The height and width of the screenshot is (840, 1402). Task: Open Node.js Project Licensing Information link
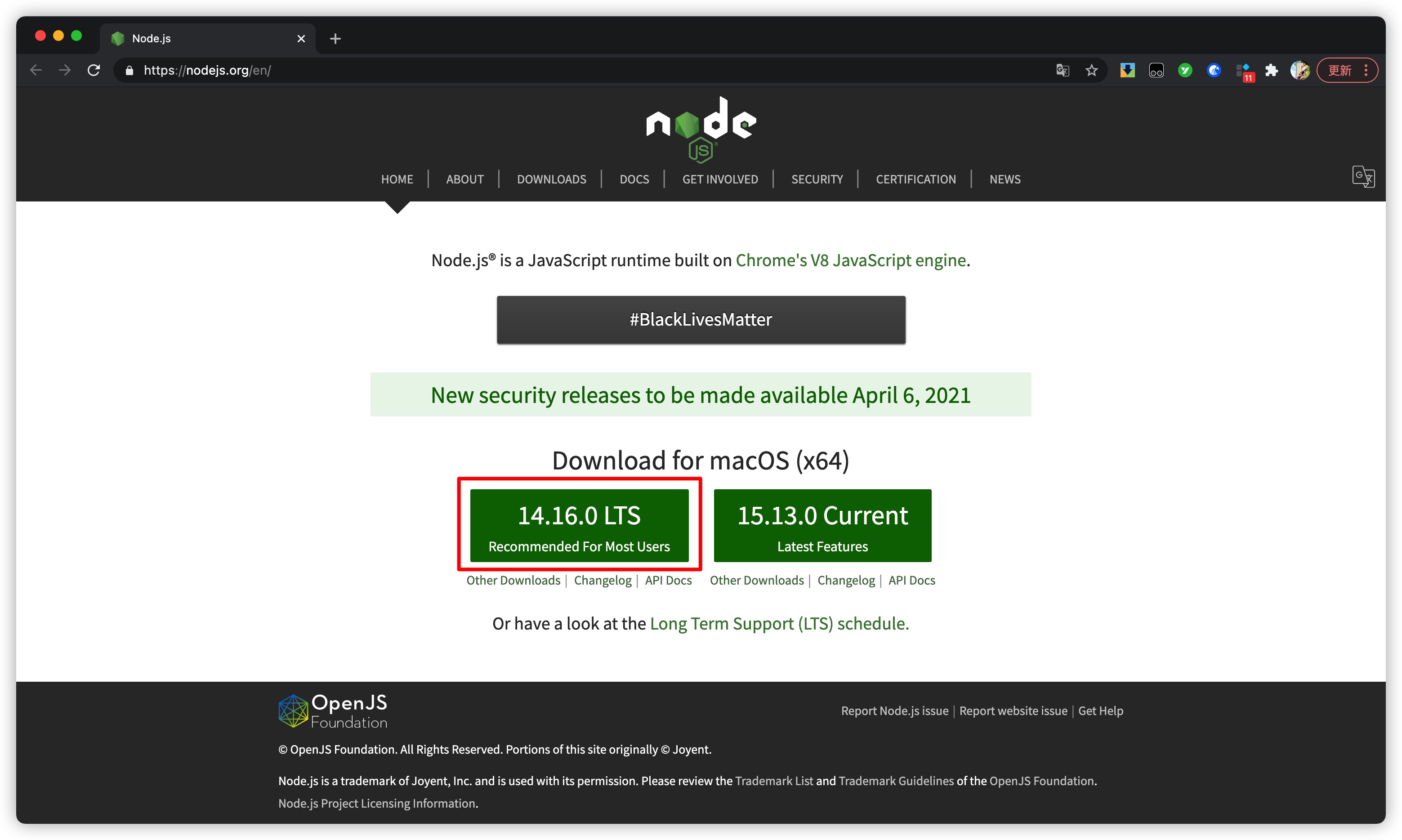(377, 804)
